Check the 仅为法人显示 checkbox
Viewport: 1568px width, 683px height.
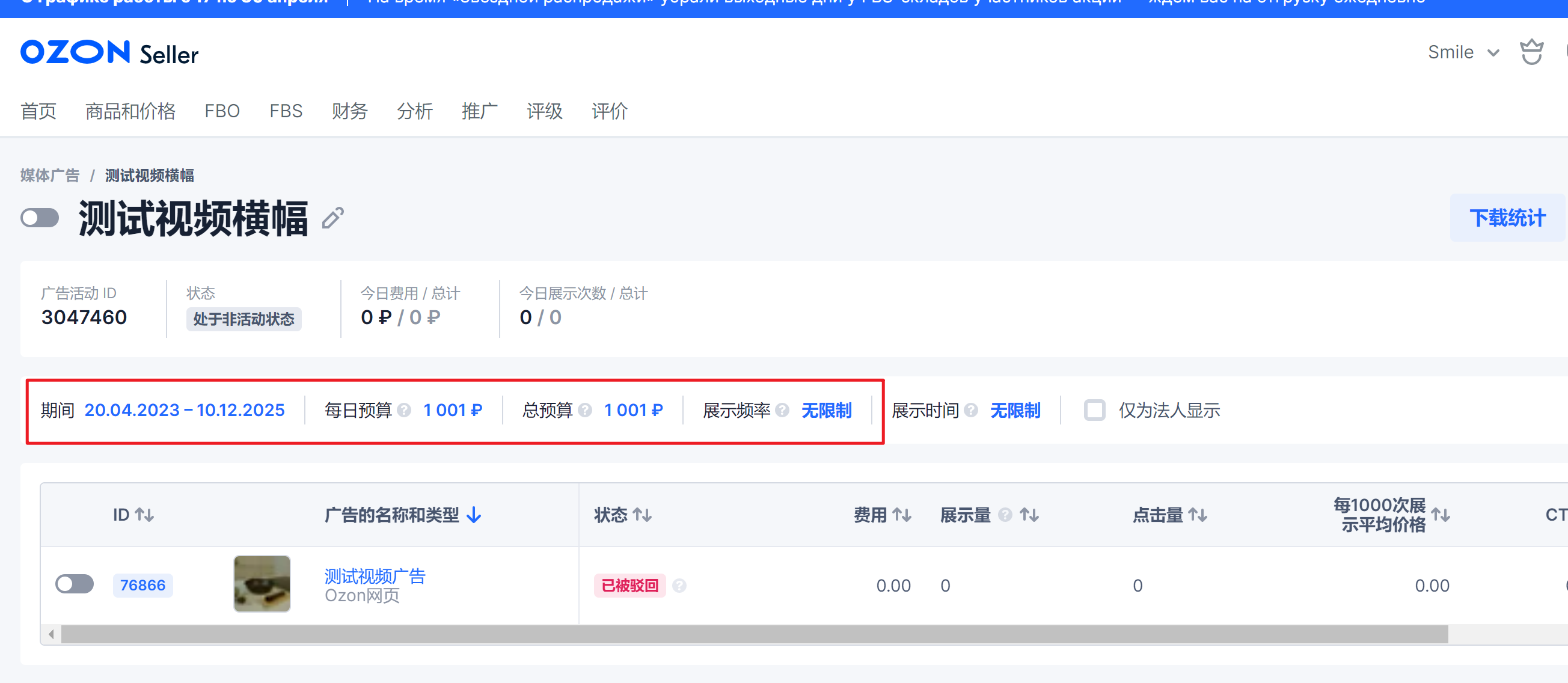pyautogui.click(x=1094, y=410)
